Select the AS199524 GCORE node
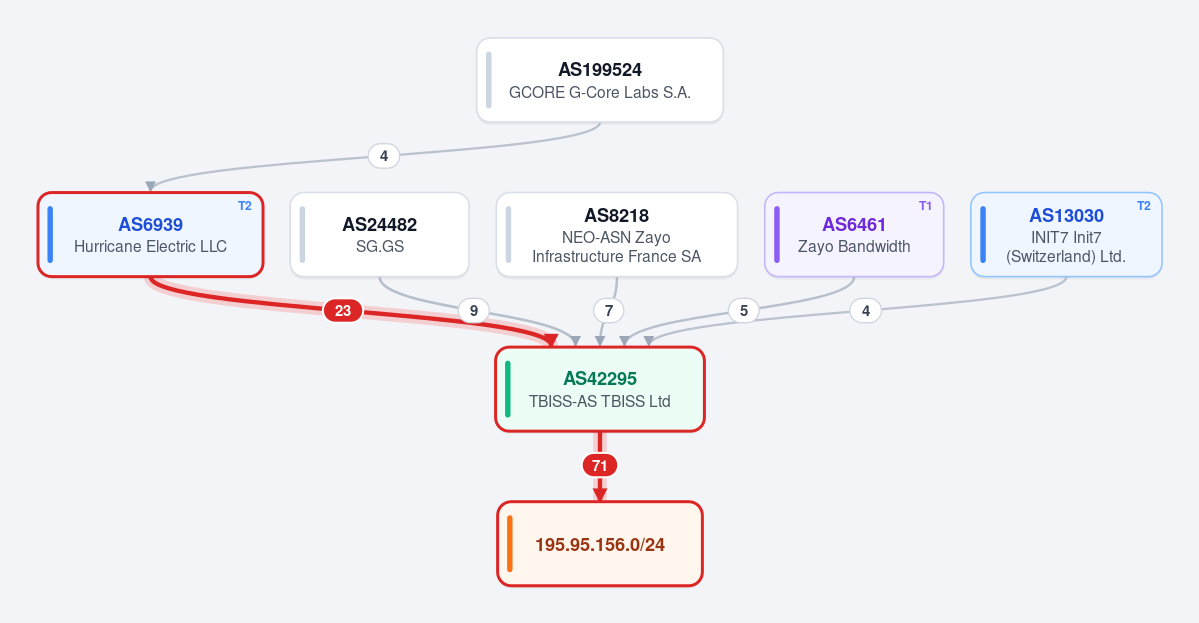Viewport: 1199px width, 623px height. [x=600, y=80]
